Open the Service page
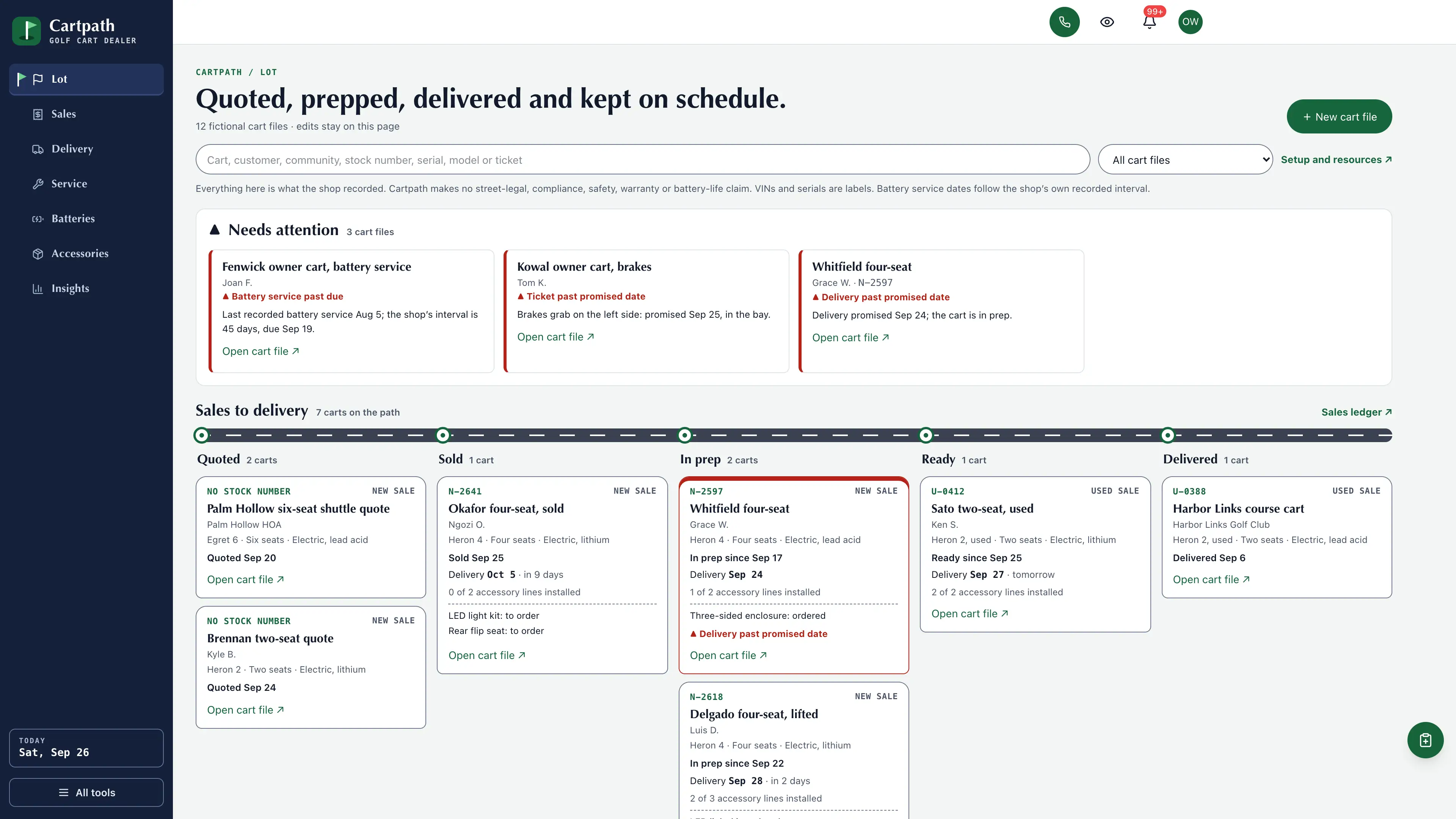This screenshot has height=819, width=1456. (x=86, y=184)
